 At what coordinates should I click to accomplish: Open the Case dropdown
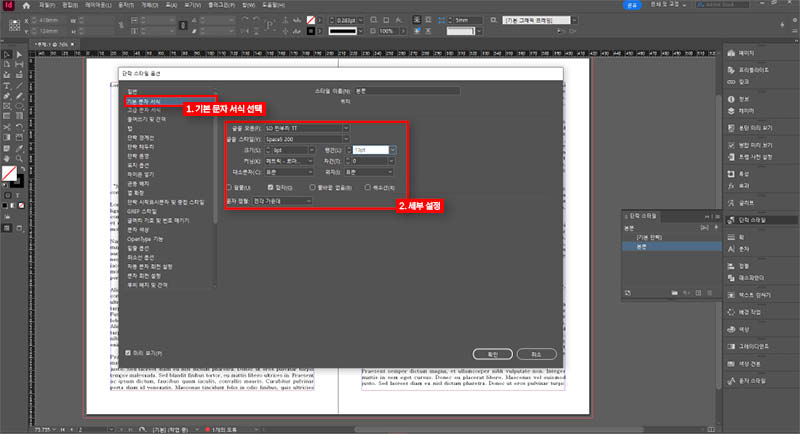(x=289, y=172)
